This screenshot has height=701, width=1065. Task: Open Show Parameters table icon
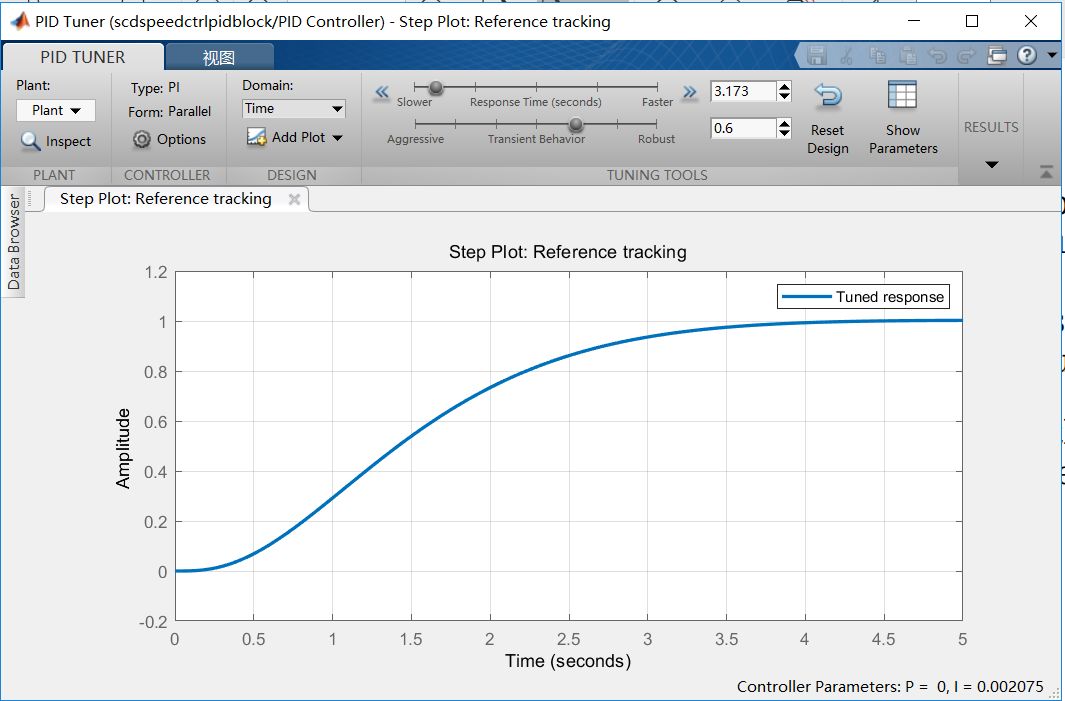pos(902,95)
